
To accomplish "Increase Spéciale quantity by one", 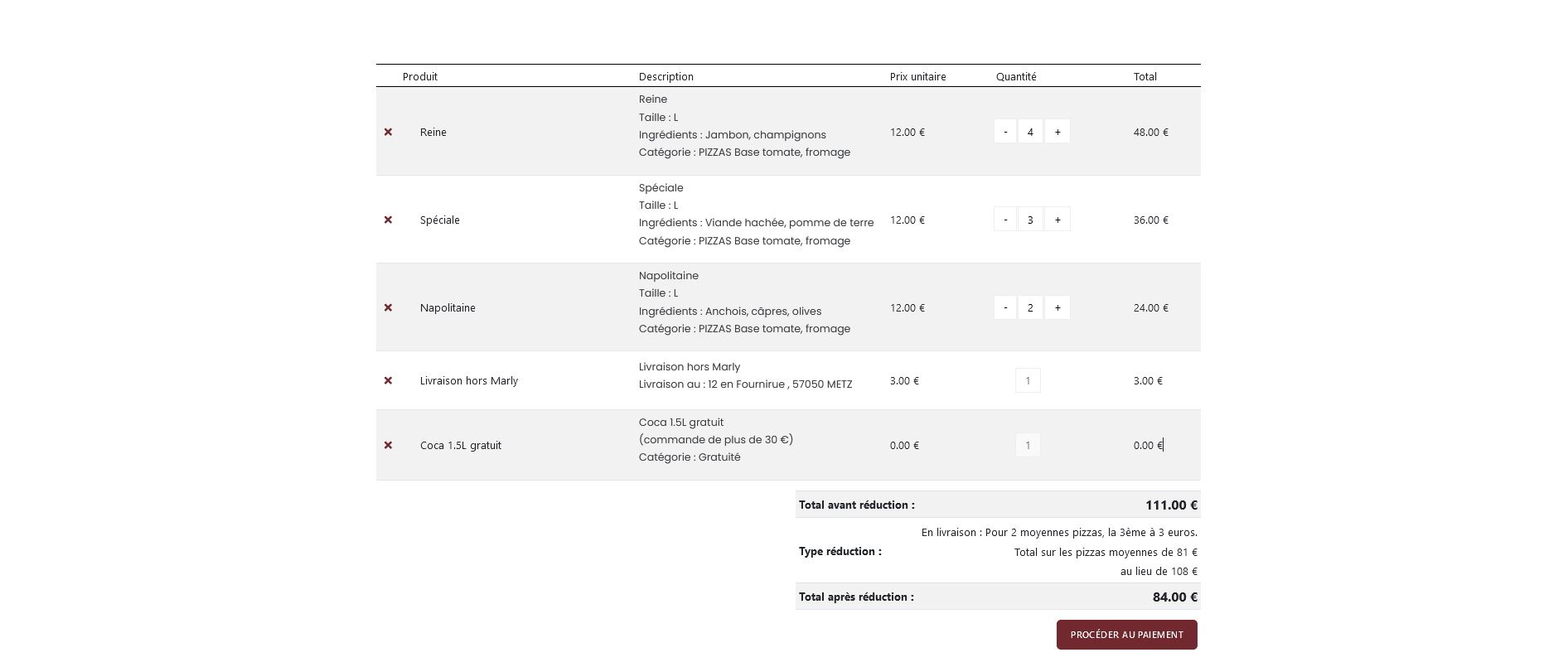I will coord(1057,220).
